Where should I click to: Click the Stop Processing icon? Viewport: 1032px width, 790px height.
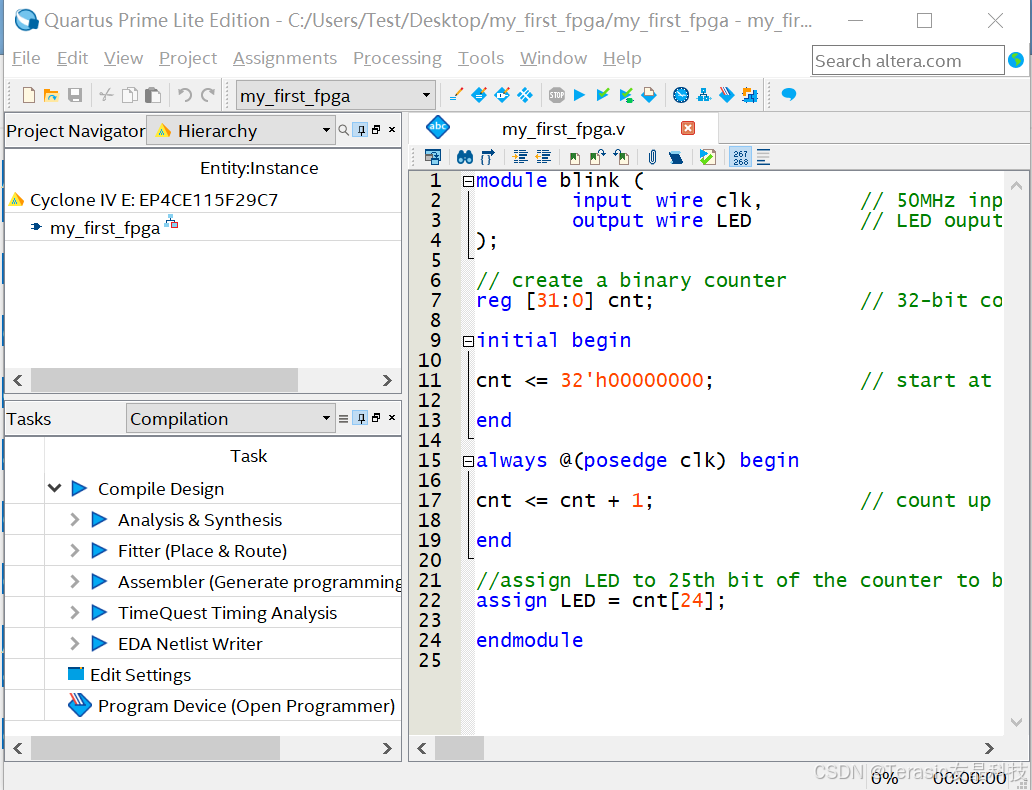click(x=557, y=95)
